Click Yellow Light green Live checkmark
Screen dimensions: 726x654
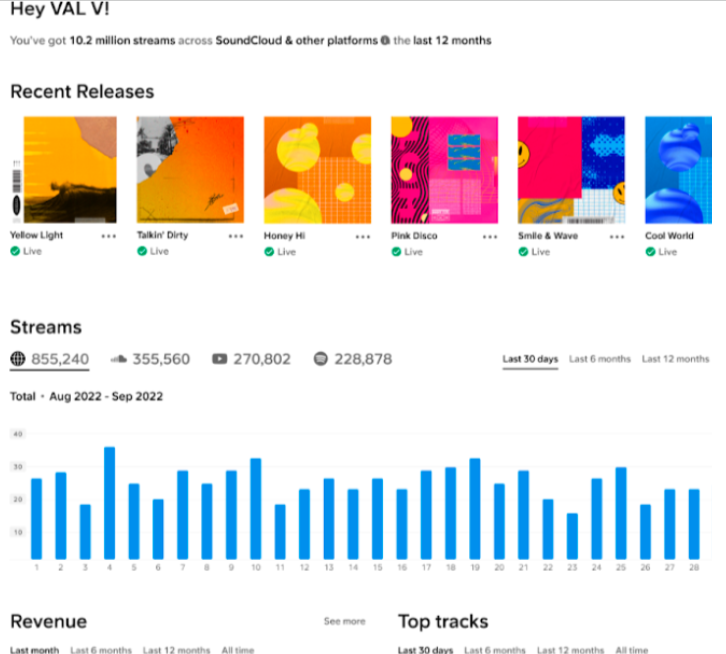coord(15,251)
